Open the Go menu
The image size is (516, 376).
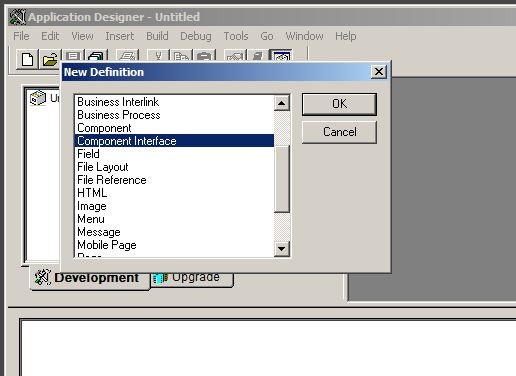[x=267, y=36]
